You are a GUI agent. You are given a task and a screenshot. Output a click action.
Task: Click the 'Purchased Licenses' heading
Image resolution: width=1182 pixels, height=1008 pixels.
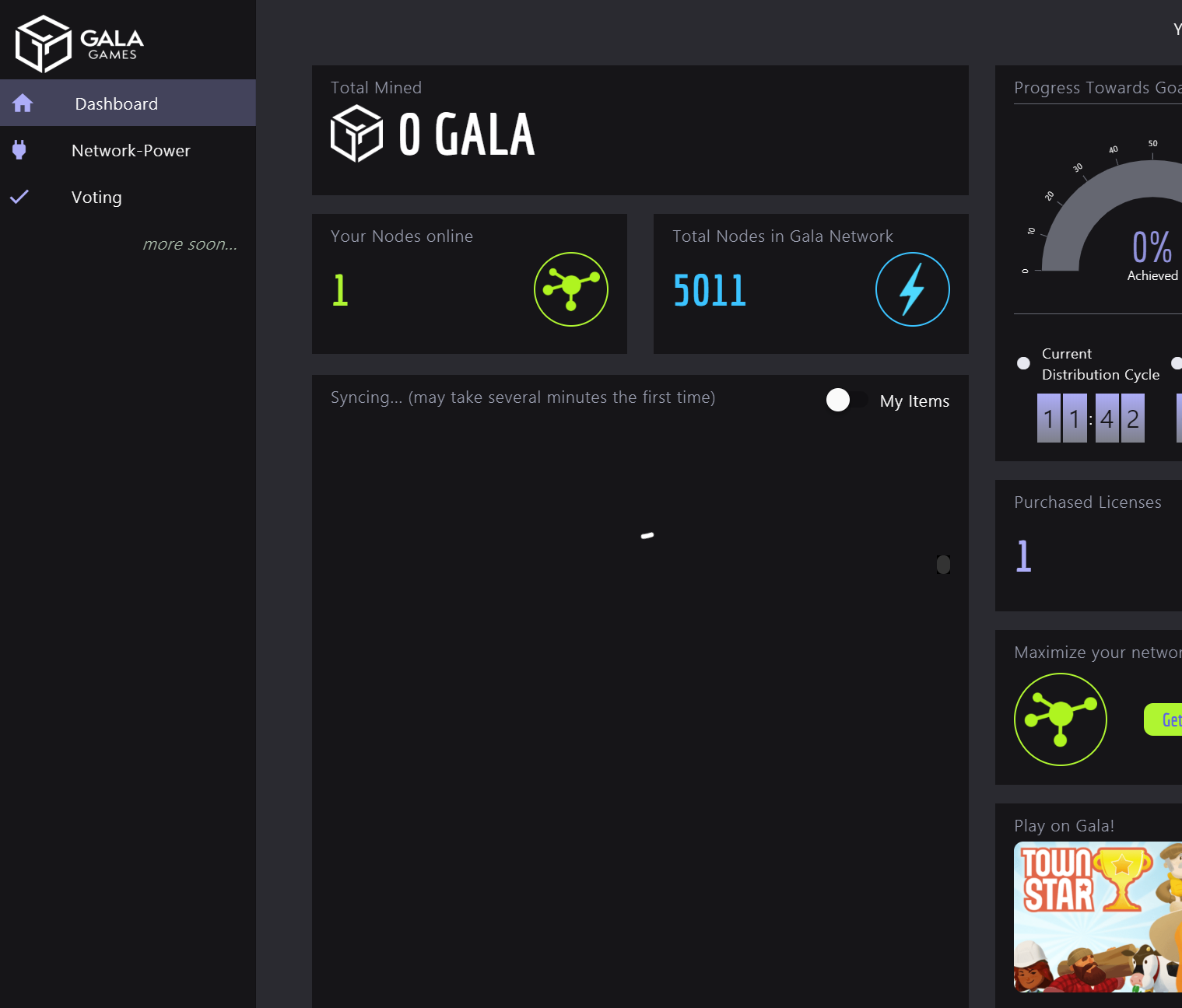[1088, 502]
